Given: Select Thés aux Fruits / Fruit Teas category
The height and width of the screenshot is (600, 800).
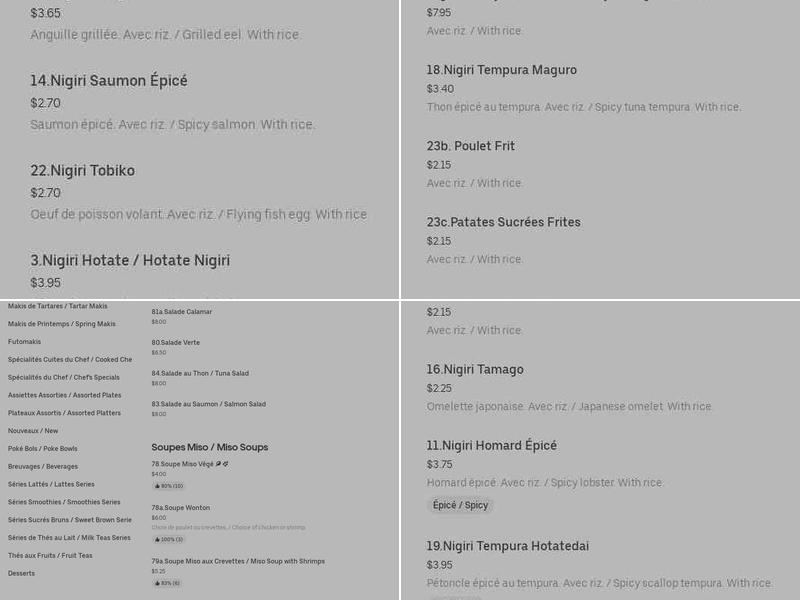Looking at the screenshot, I should 50,556.
